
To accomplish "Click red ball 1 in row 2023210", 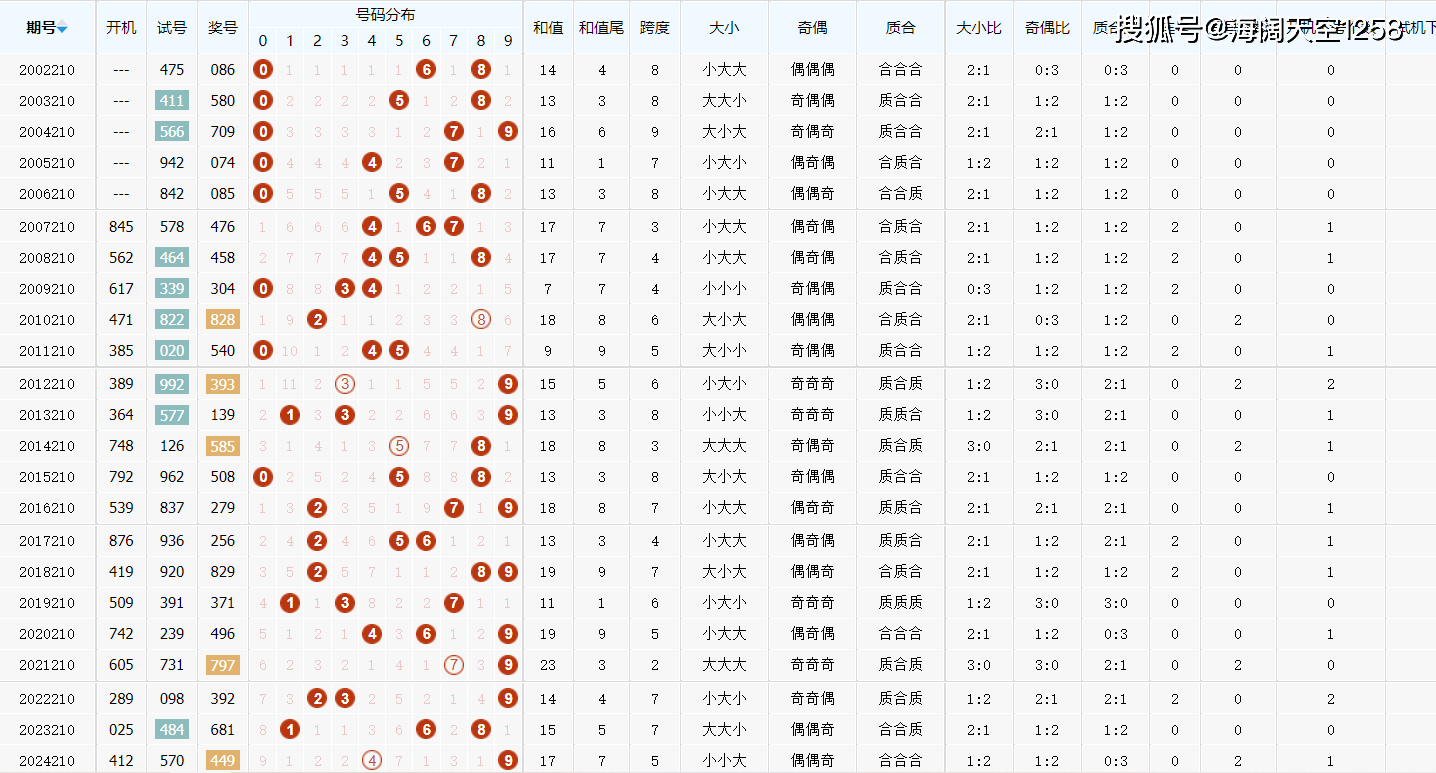I will click(x=290, y=730).
